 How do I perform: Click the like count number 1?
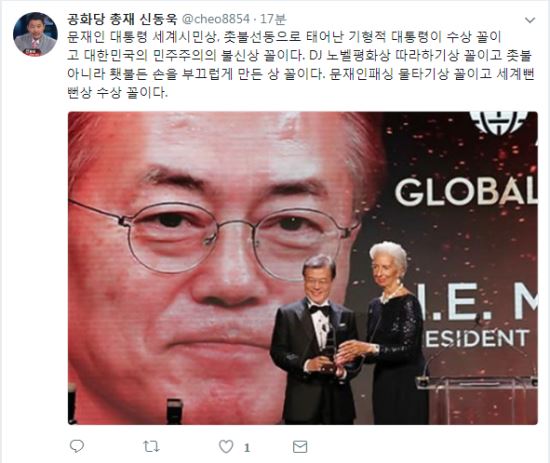pos(247,448)
